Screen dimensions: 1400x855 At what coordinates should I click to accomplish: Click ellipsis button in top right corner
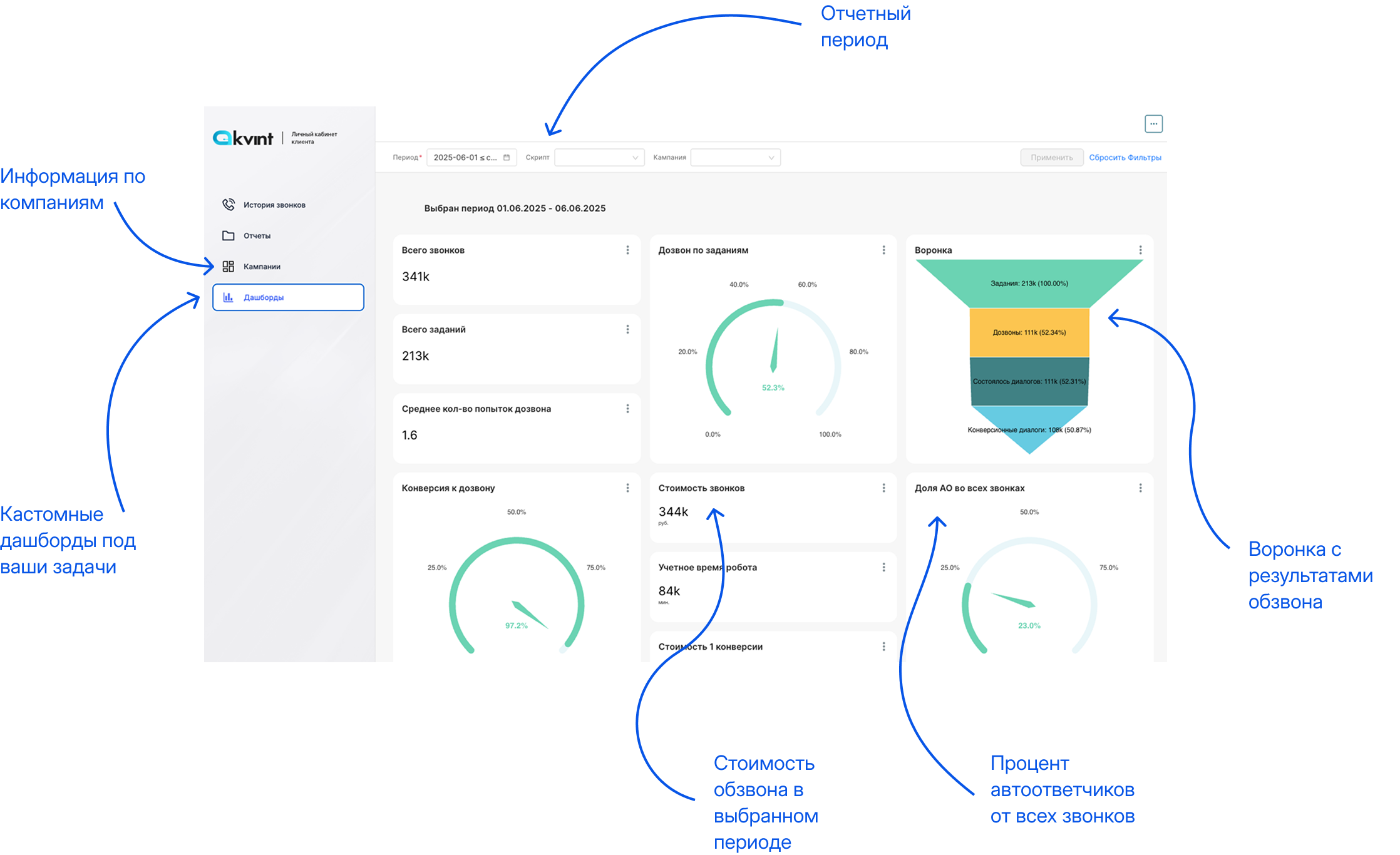[x=1153, y=124]
